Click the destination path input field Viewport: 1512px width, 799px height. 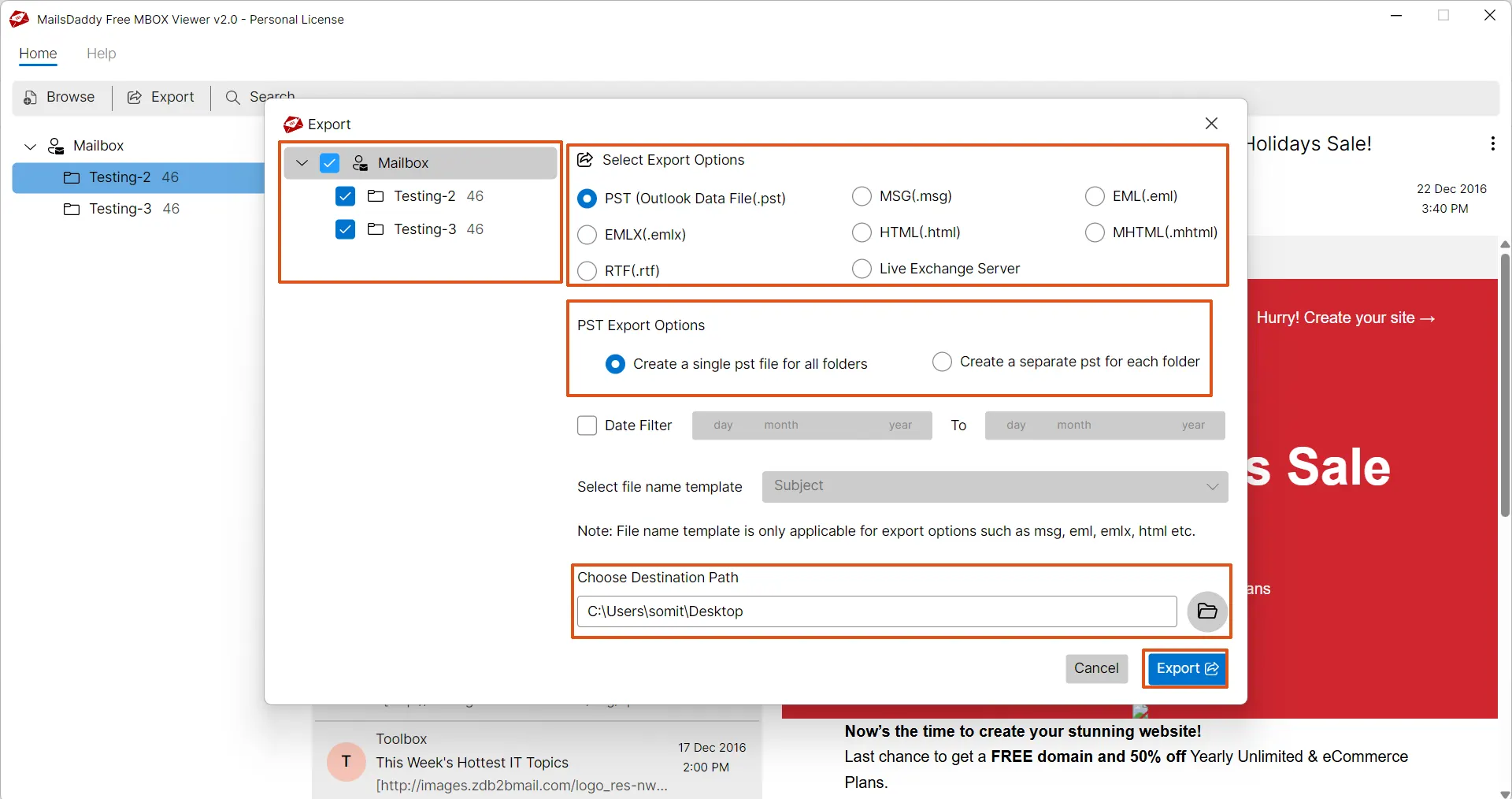tap(876, 611)
